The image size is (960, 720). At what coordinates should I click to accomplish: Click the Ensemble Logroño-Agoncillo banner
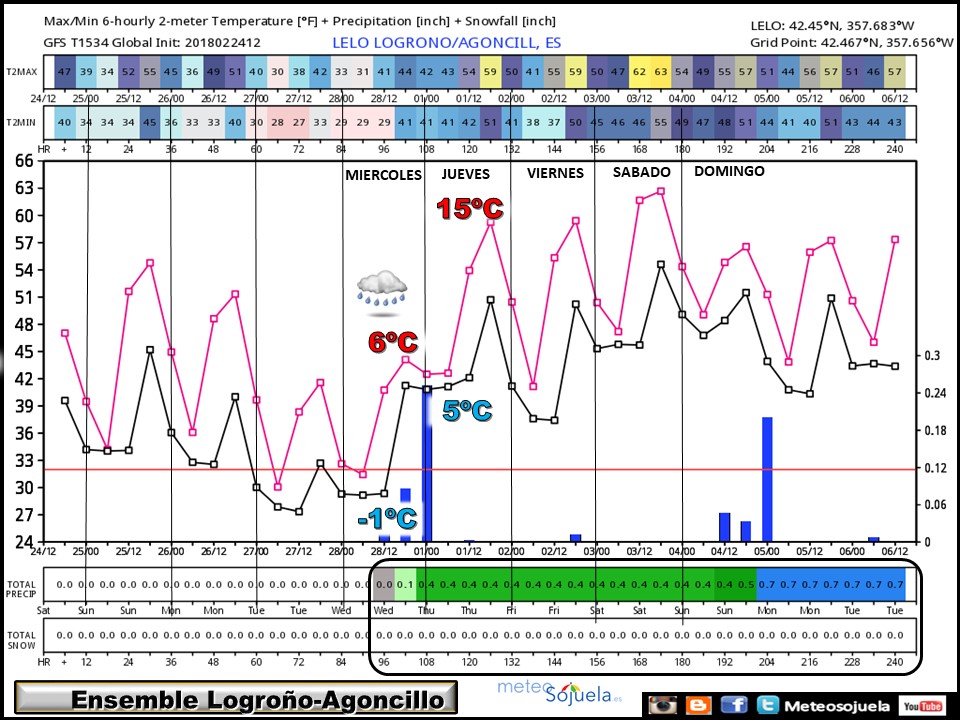[236, 699]
